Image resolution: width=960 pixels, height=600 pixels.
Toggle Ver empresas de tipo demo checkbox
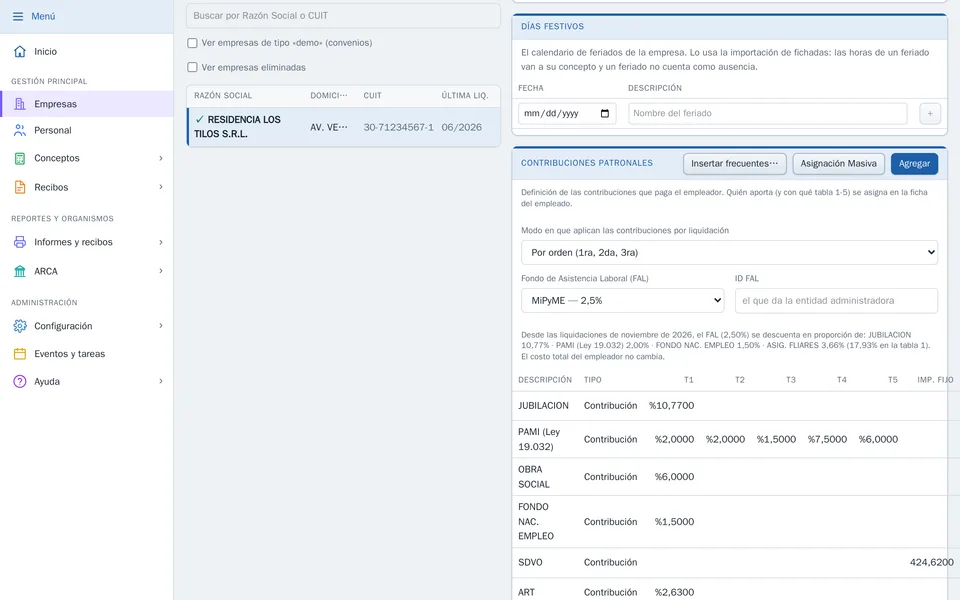point(192,43)
